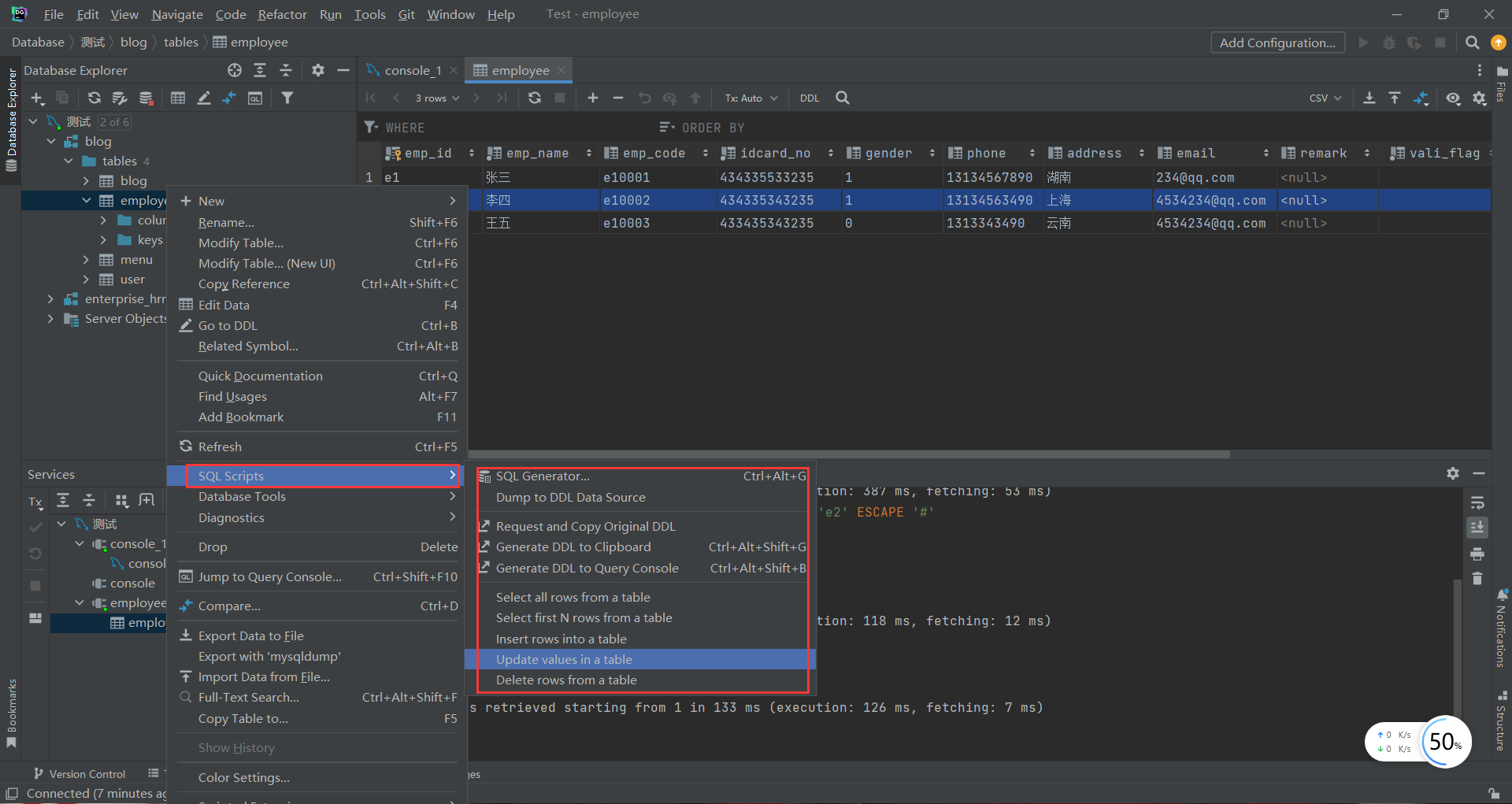Click the Search Everywhere magnifier icon
Image resolution: width=1512 pixels, height=804 pixels.
coord(1472,43)
